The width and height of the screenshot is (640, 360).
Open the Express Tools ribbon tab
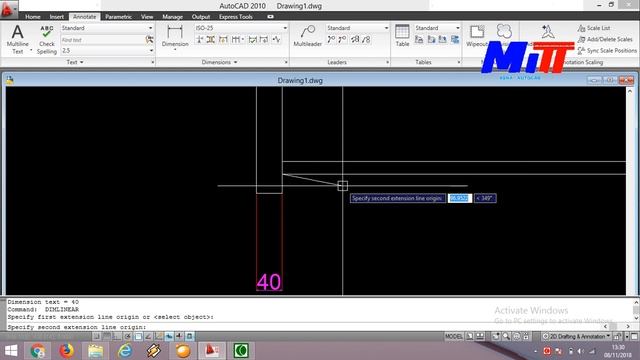click(x=236, y=17)
